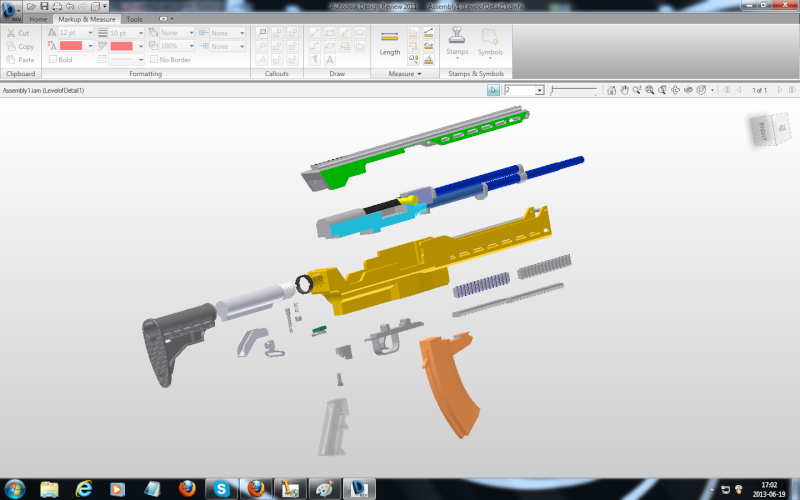Image resolution: width=800 pixels, height=500 pixels.
Task: Click the Paste button in Clipboard
Action: point(20,60)
